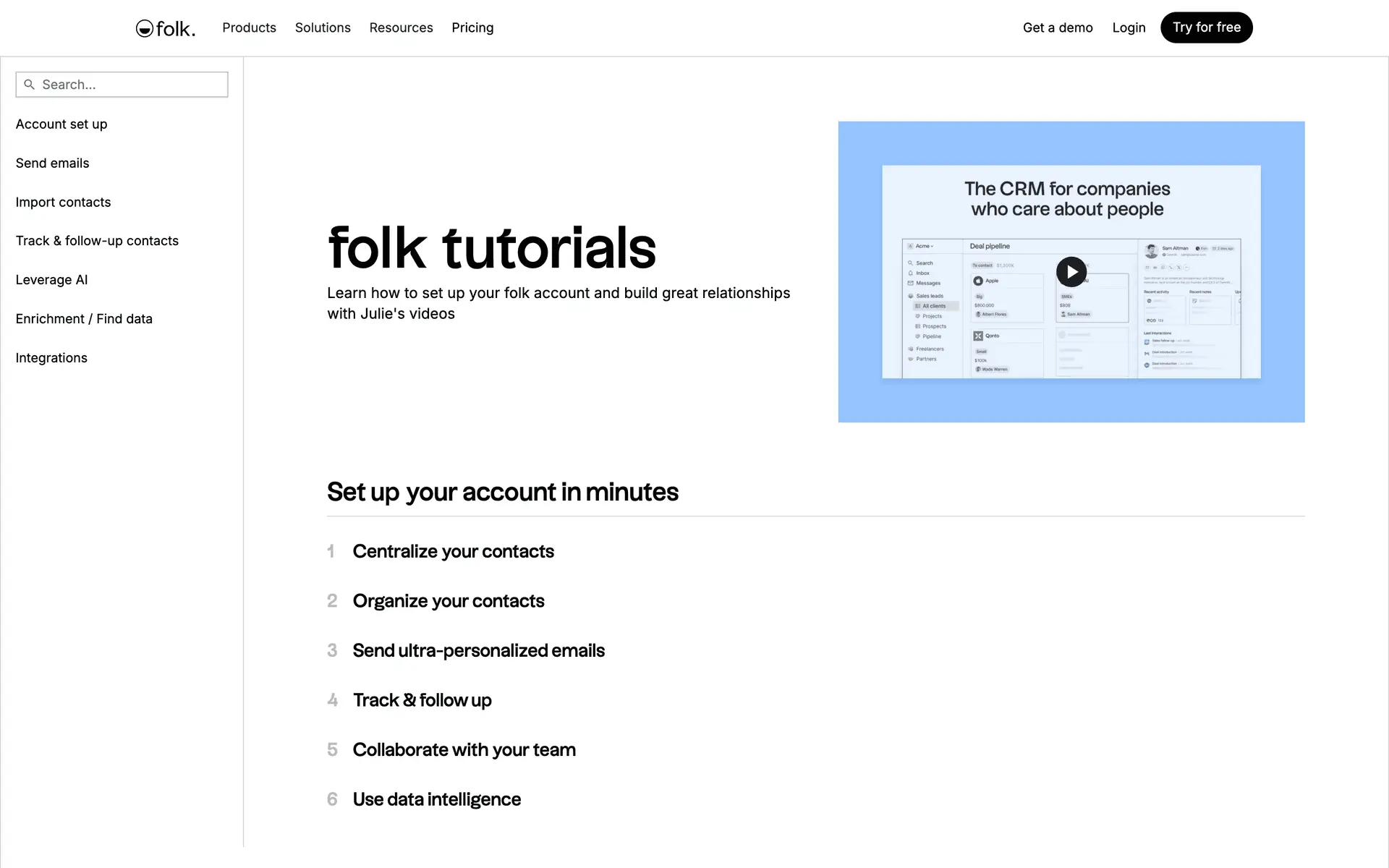Open Integrations sidebar item
Viewport: 1389px width, 868px height.
click(51, 358)
